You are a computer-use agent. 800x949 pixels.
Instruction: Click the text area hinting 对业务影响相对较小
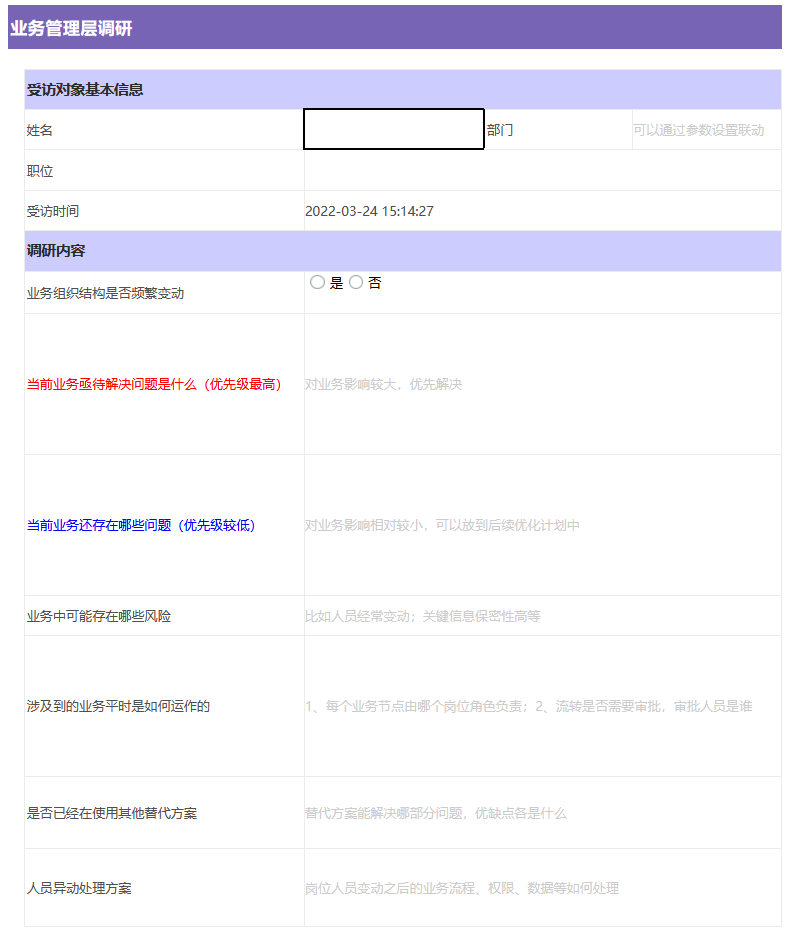[543, 525]
